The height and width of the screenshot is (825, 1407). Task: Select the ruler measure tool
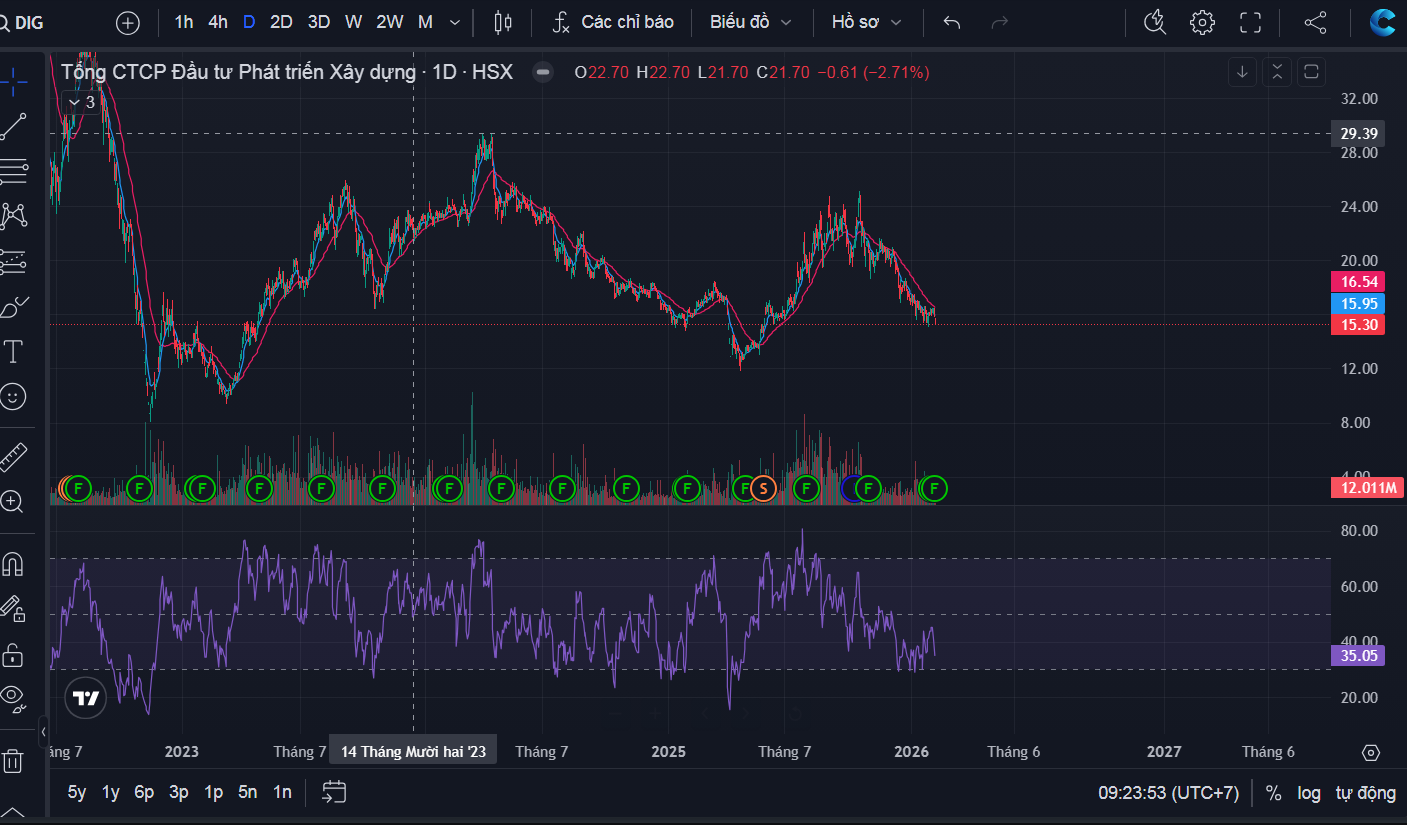[13, 456]
